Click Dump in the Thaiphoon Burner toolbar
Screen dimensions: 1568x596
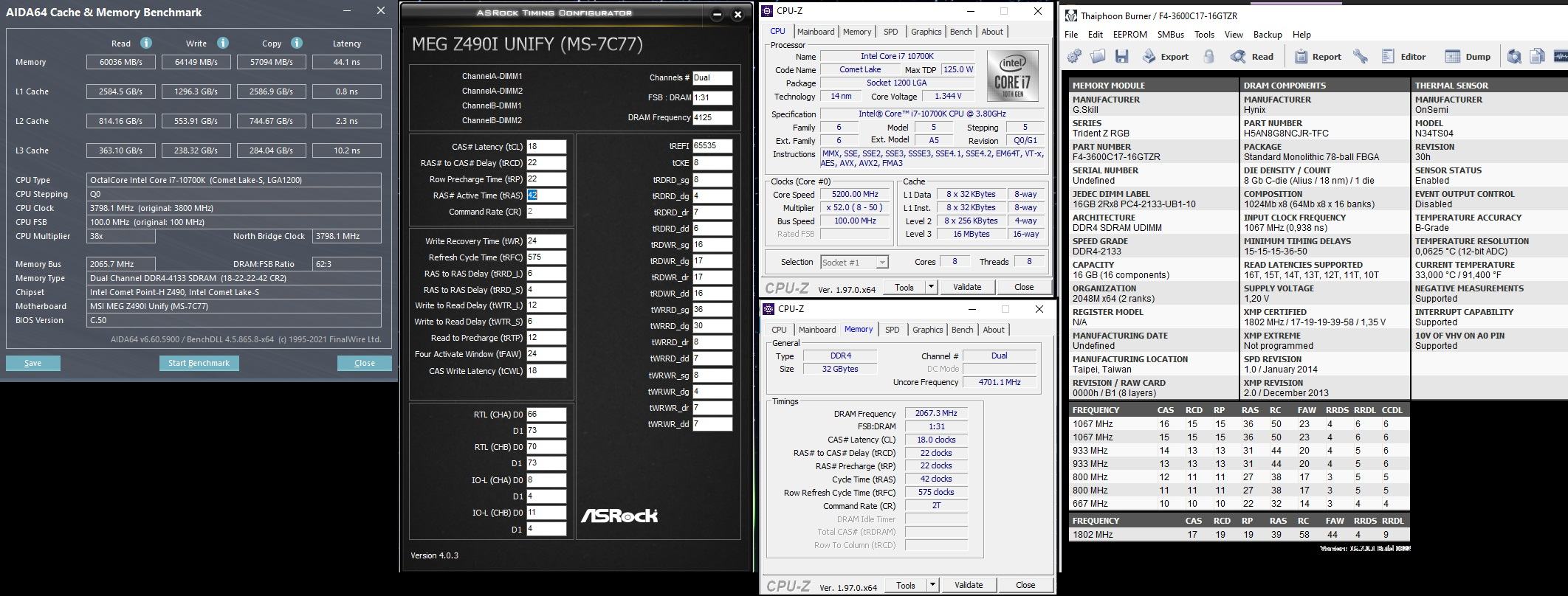tap(1468, 56)
